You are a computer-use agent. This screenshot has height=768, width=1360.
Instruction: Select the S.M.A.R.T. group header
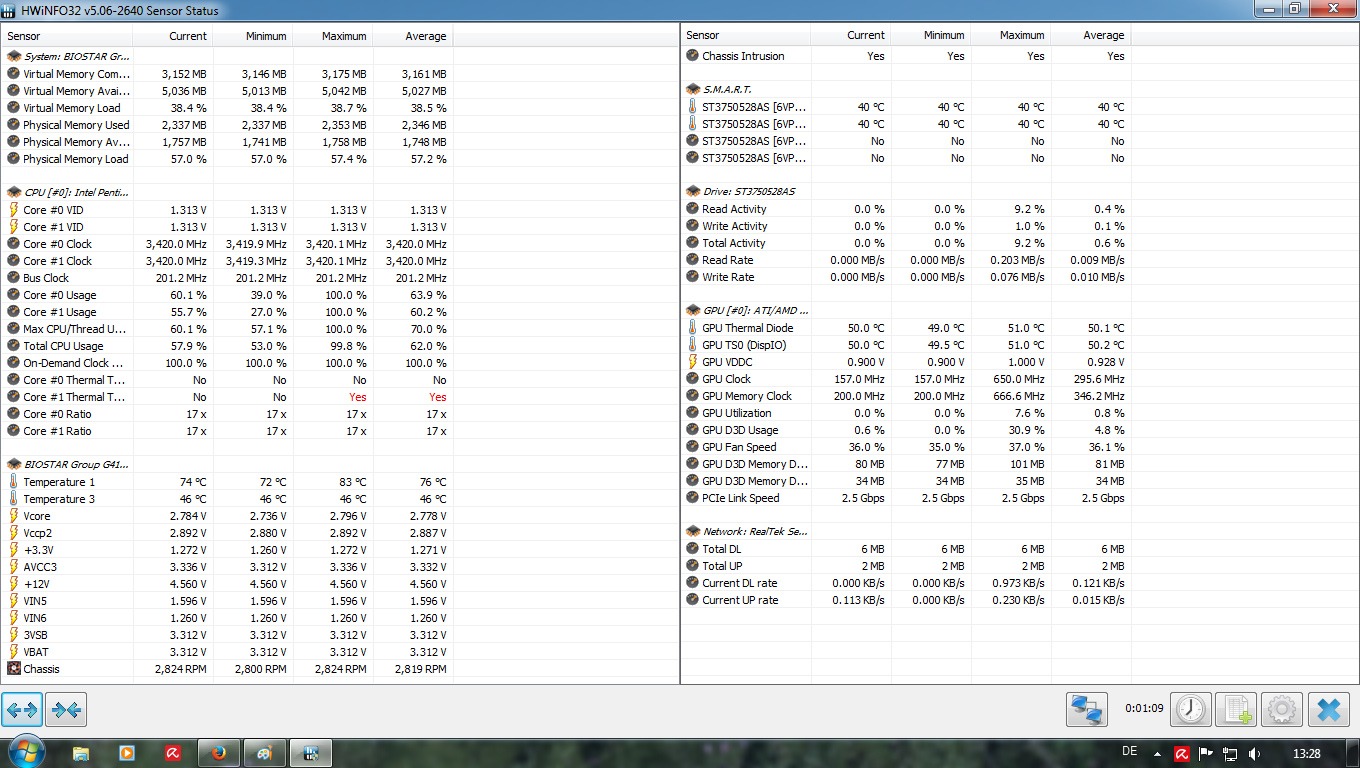(906, 90)
